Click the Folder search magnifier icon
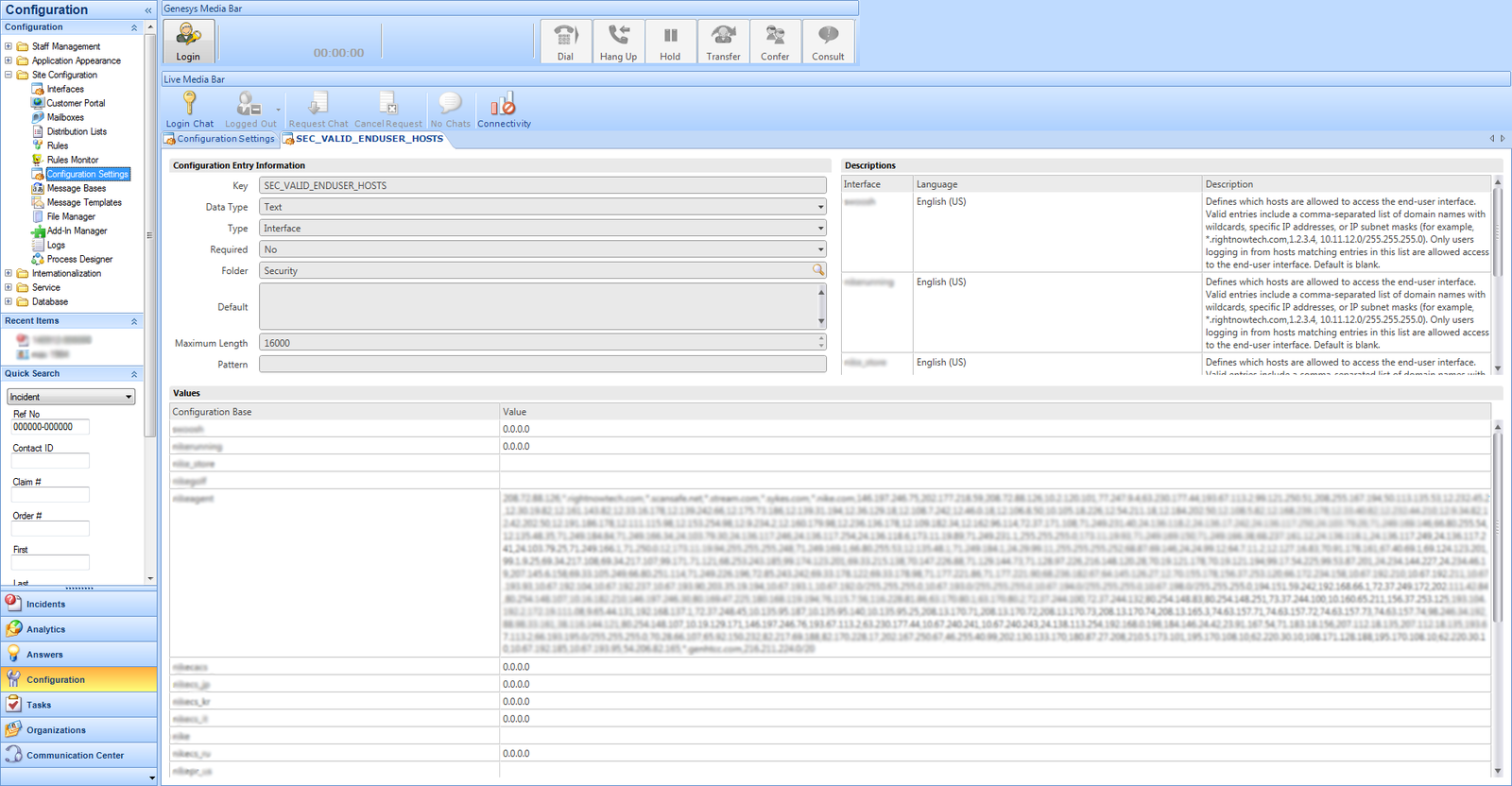Screen dimensions: 1512x786 [x=817, y=270]
